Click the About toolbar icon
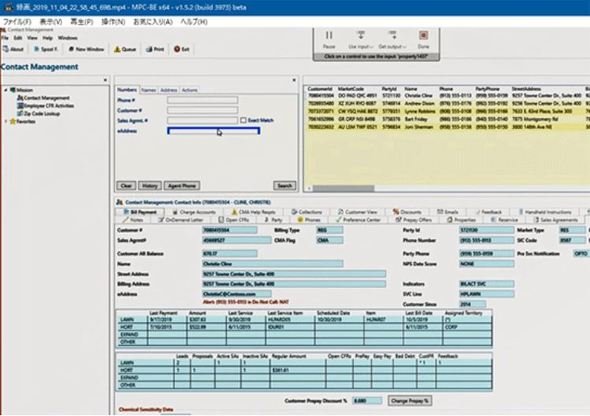590x416 pixels. (6, 49)
